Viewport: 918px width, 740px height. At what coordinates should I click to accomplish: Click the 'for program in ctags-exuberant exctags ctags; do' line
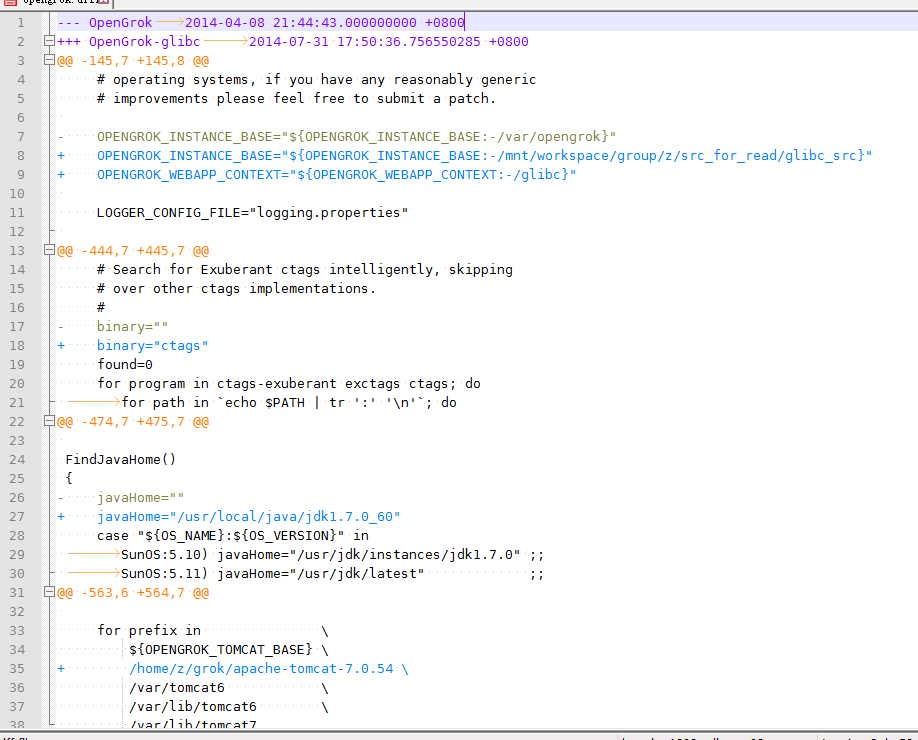coord(289,383)
